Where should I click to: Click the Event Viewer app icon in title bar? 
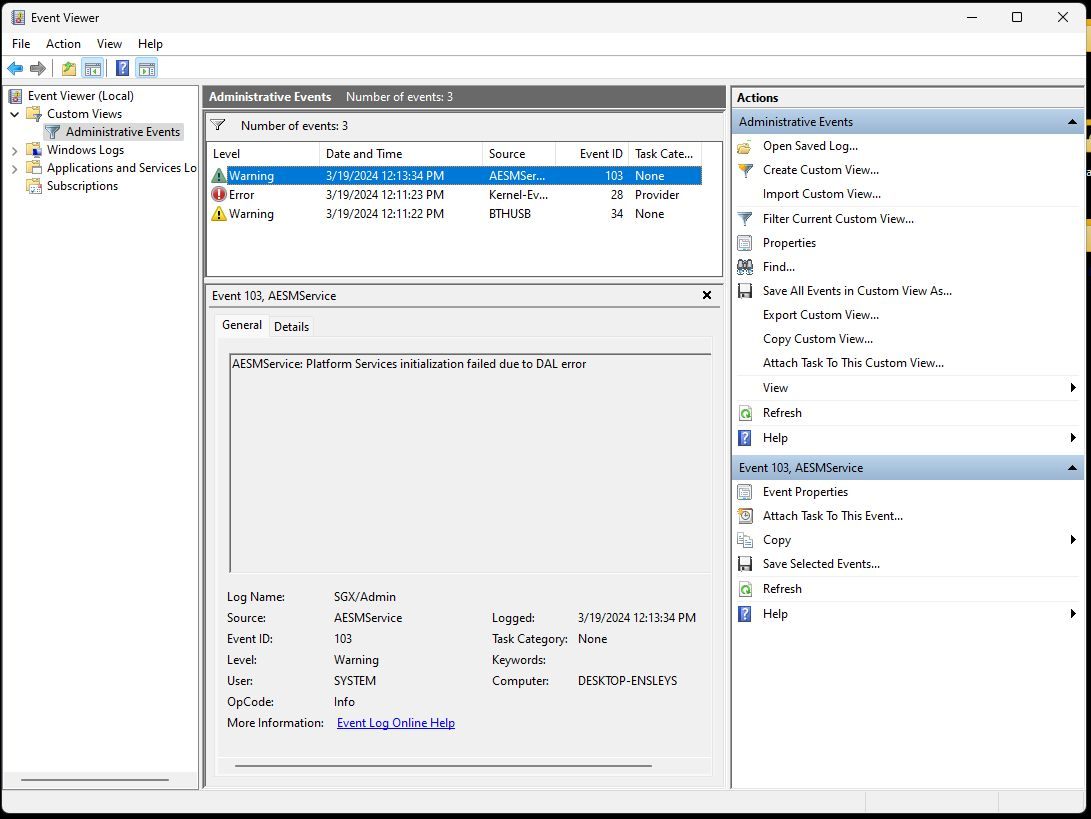(18, 17)
